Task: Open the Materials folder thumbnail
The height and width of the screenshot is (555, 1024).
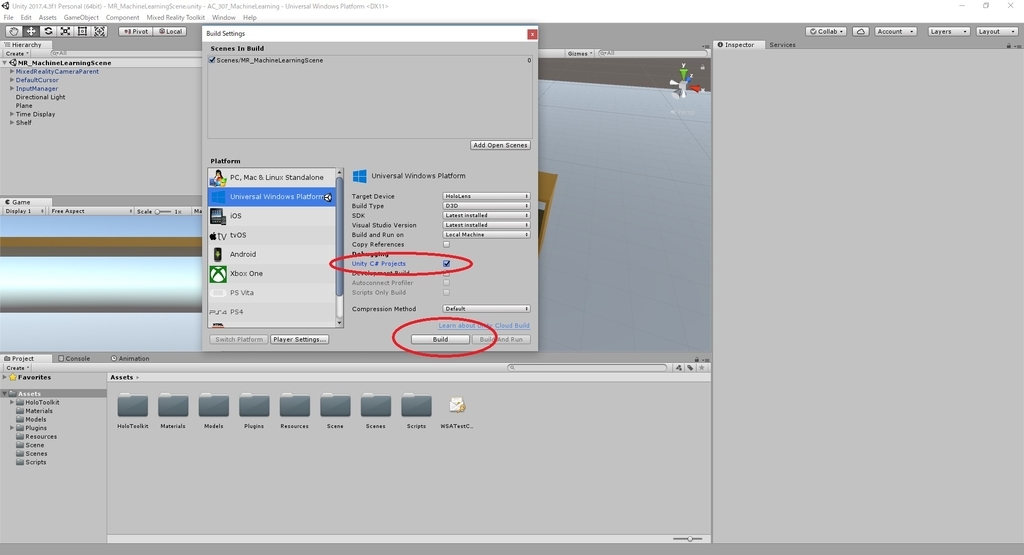Action: [173, 405]
